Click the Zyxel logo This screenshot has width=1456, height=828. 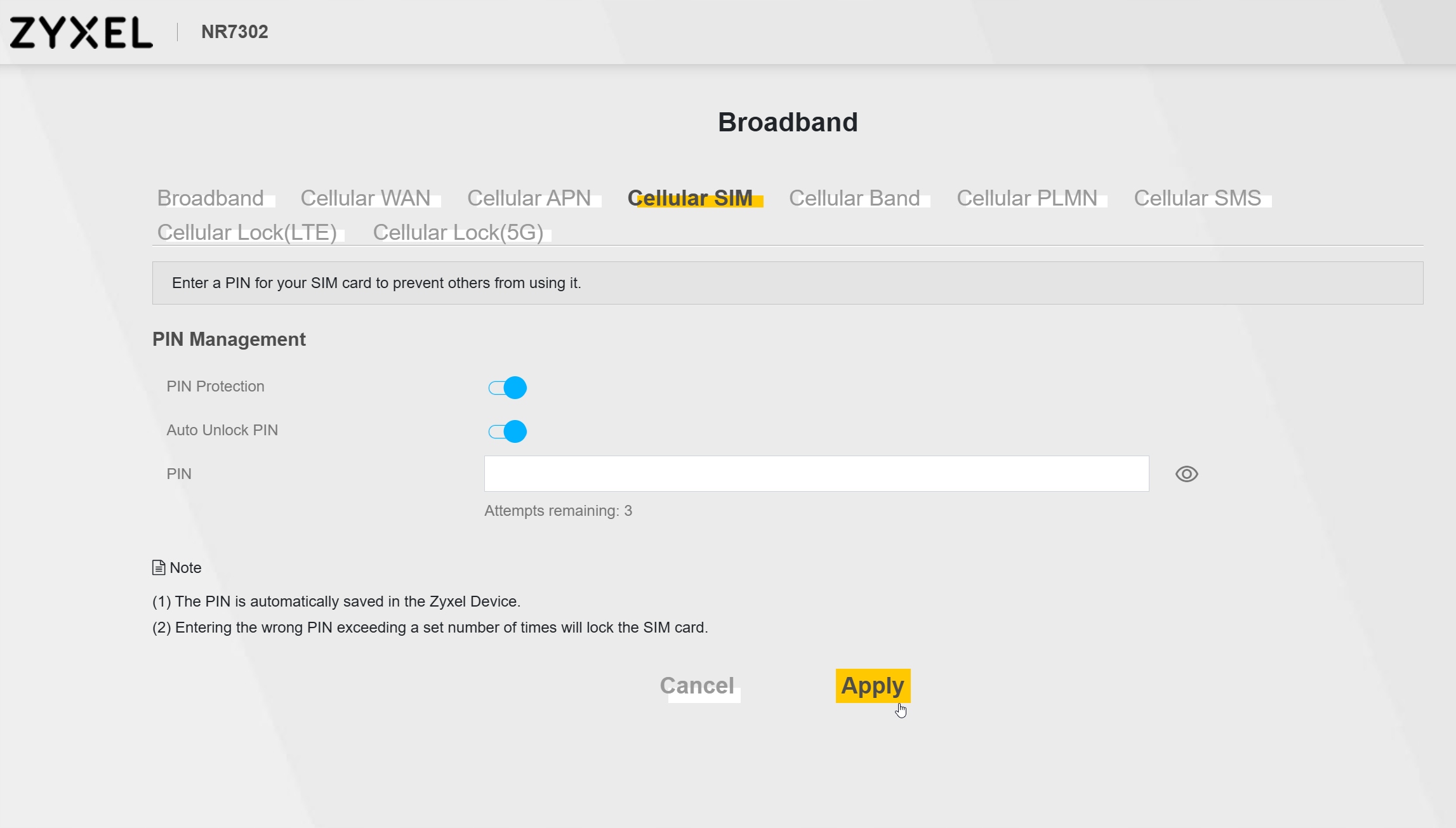[x=81, y=32]
